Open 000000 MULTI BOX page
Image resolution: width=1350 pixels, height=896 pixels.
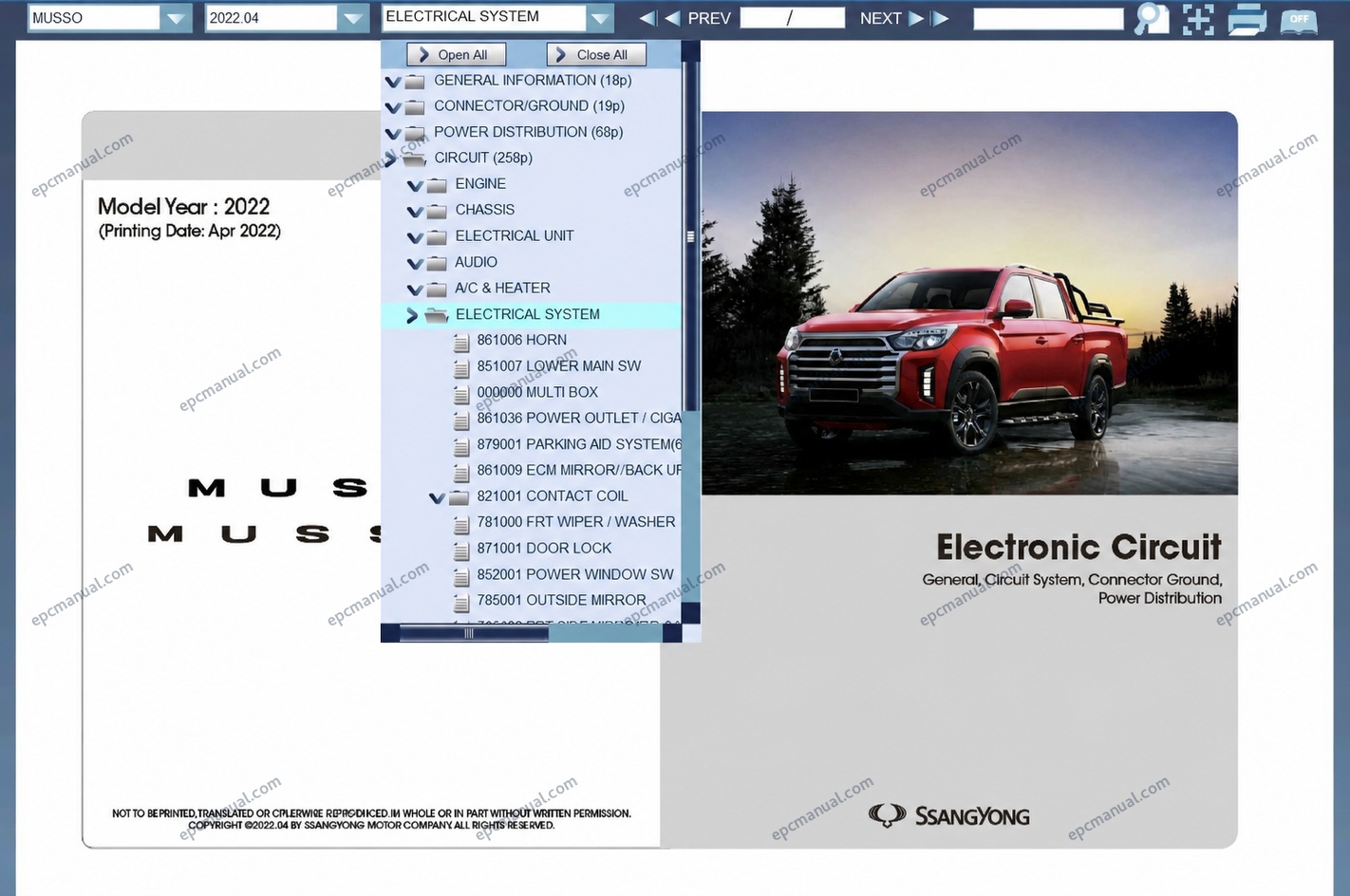(537, 392)
